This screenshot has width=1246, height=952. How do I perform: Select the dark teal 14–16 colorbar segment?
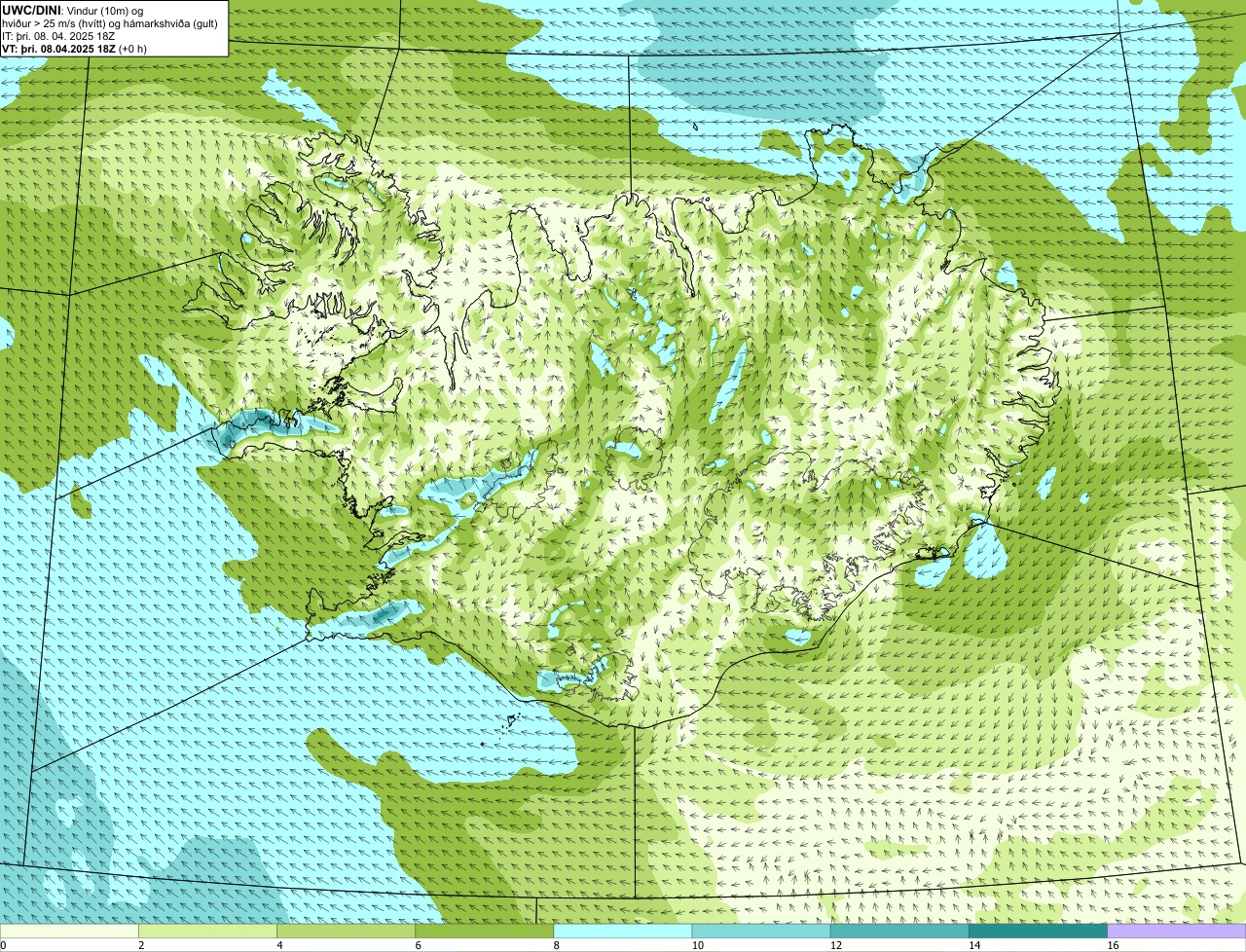click(1038, 931)
